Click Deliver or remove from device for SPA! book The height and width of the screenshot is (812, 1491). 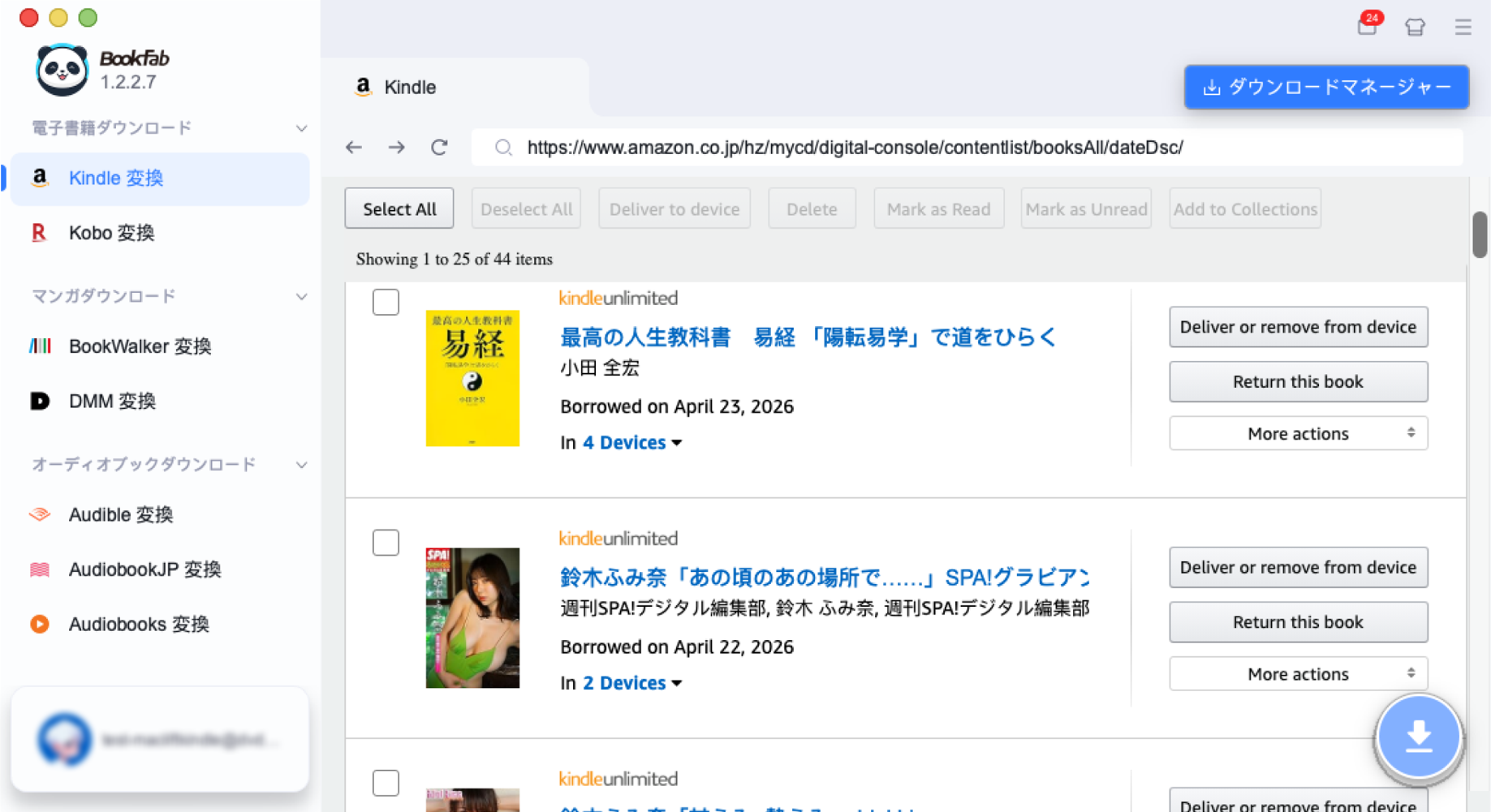click(x=1298, y=567)
